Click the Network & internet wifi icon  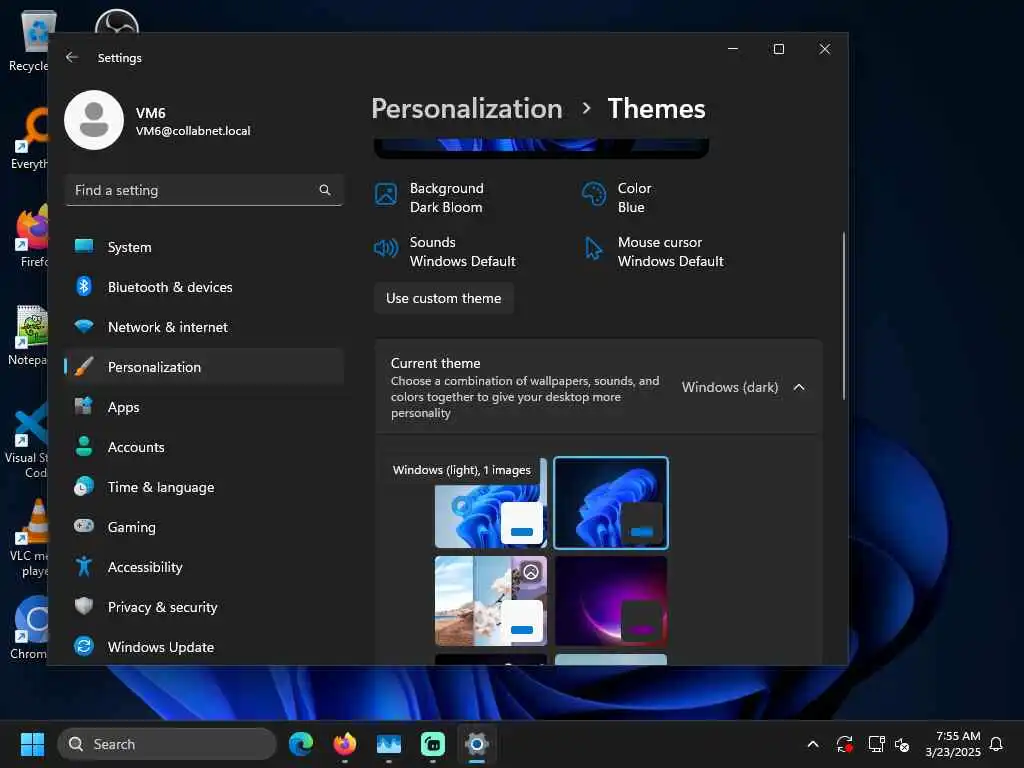[84, 326]
